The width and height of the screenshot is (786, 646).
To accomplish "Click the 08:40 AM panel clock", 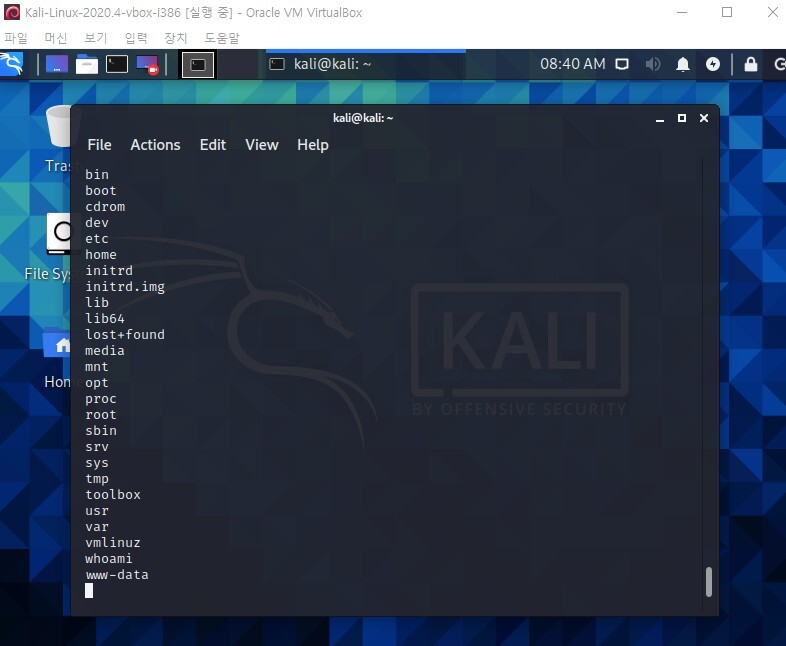I will (572, 64).
